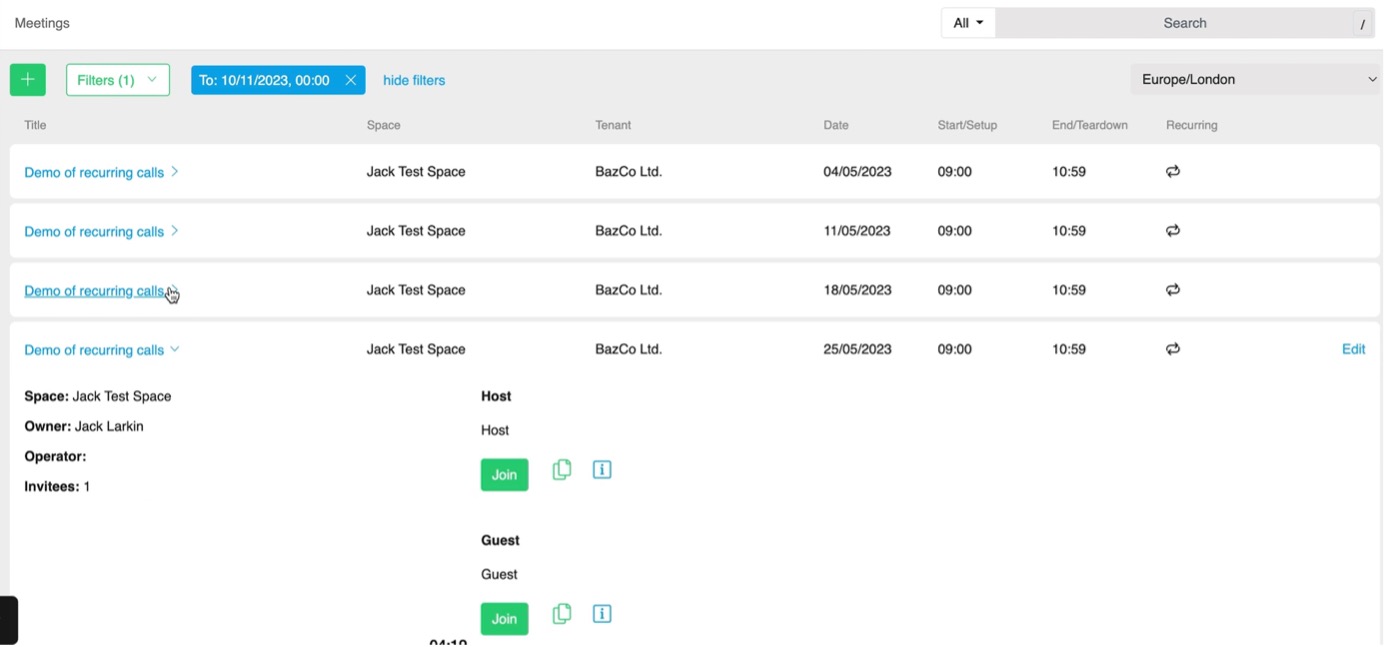This screenshot has height=647, width=1387.
Task: Expand the 04/05/2023 meeting row chevron
Action: pos(174,172)
